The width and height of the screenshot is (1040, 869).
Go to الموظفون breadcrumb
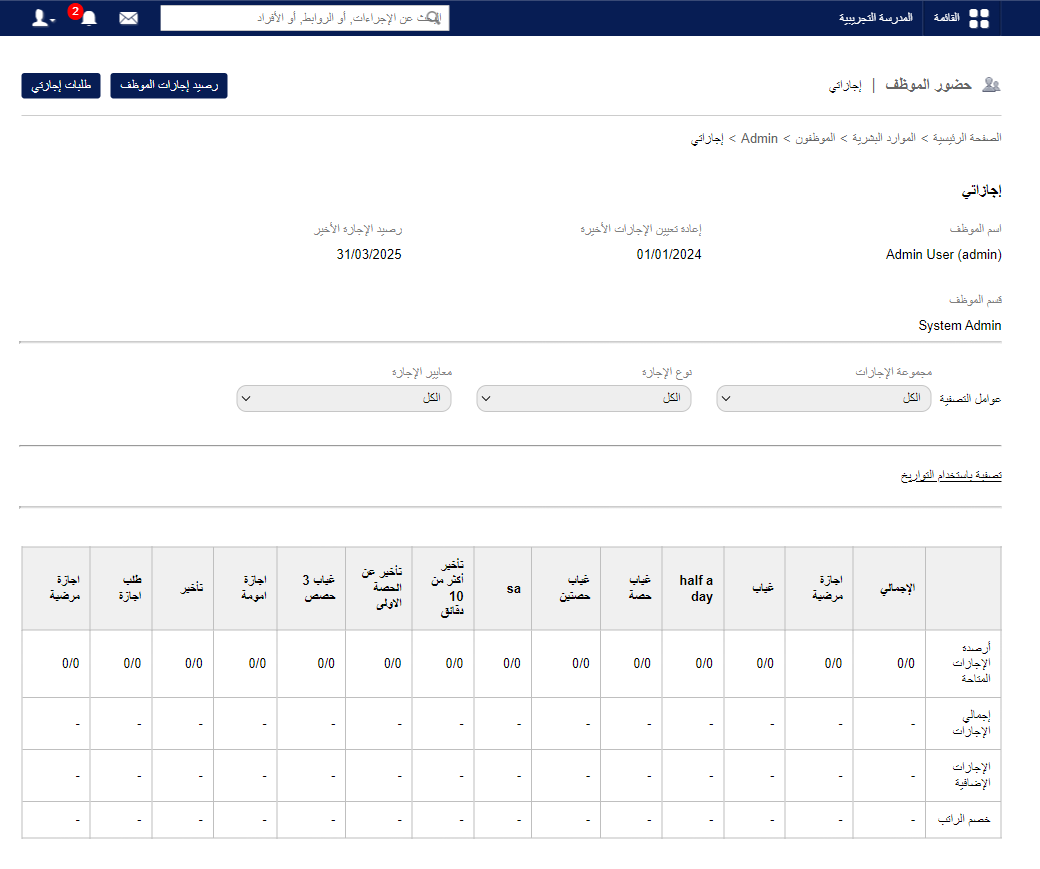(x=815, y=138)
